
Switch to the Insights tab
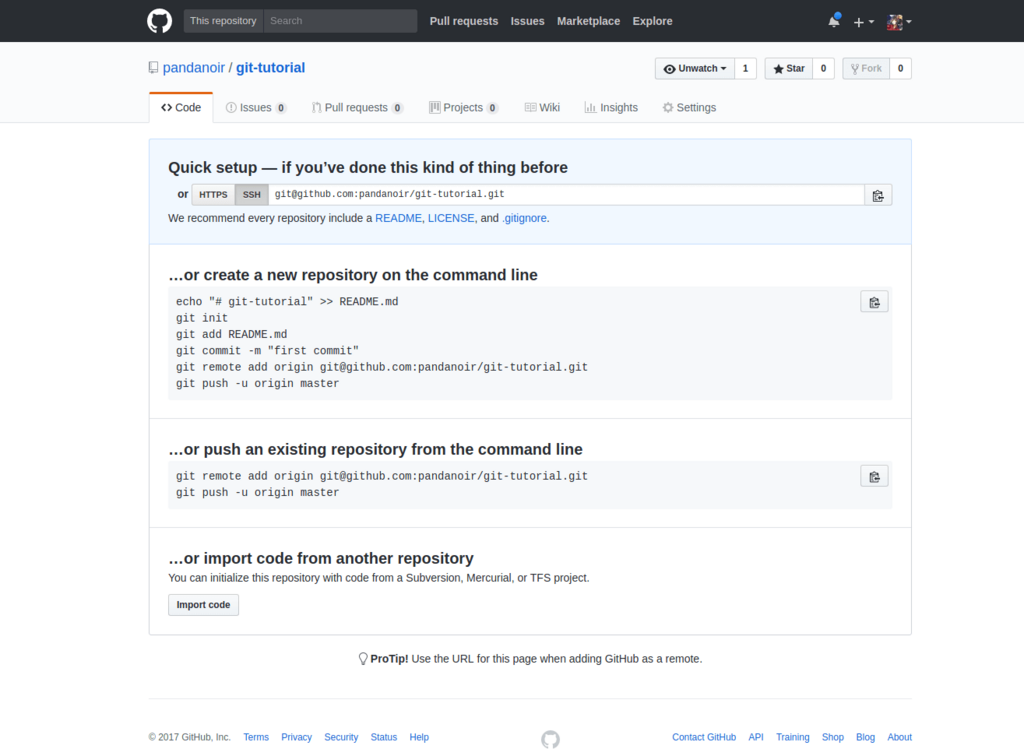click(x=611, y=108)
